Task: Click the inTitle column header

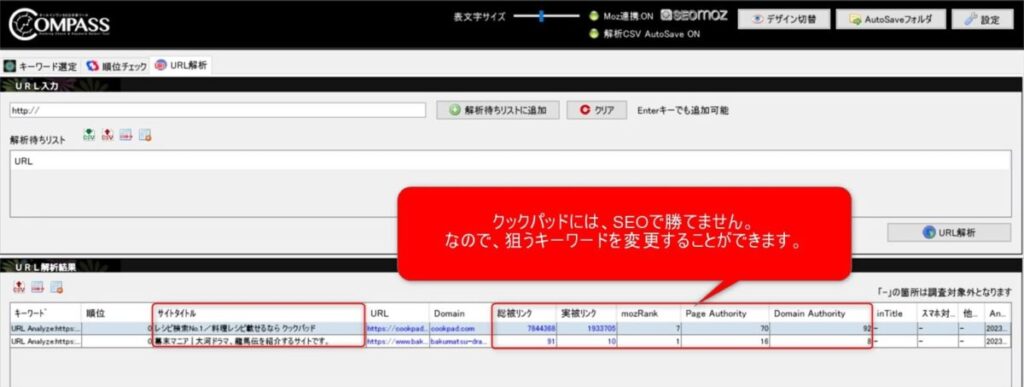Action: [895, 313]
